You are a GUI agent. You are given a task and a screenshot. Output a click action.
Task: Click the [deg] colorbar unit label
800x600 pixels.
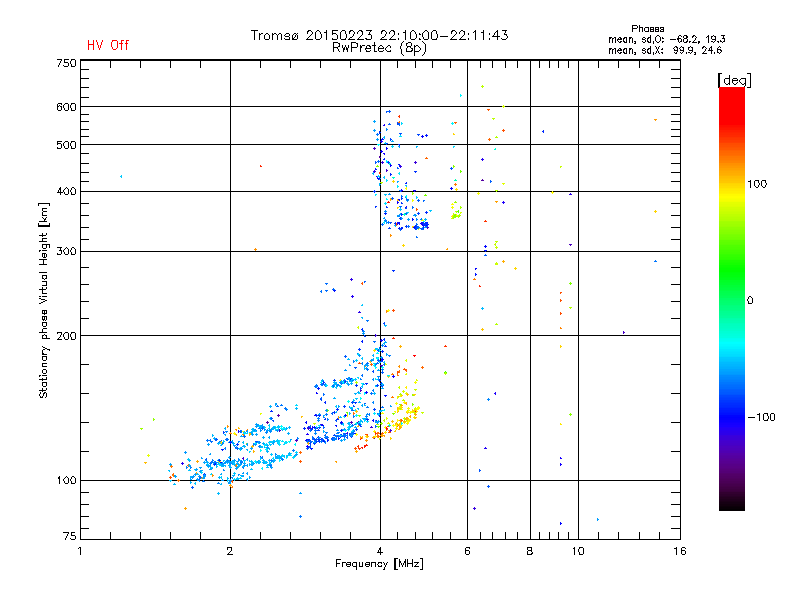point(734,79)
